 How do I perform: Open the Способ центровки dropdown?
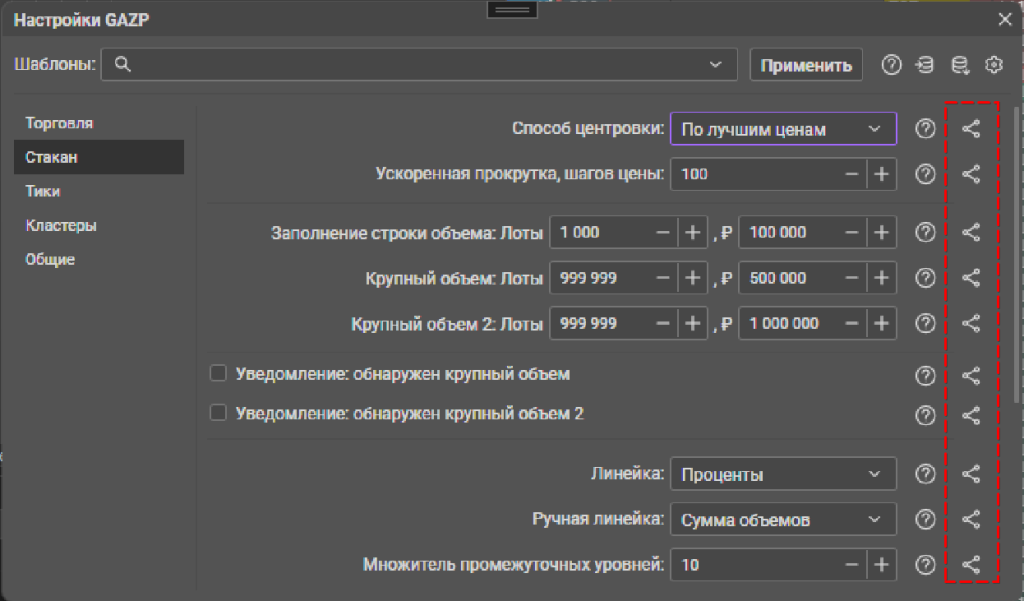point(784,129)
